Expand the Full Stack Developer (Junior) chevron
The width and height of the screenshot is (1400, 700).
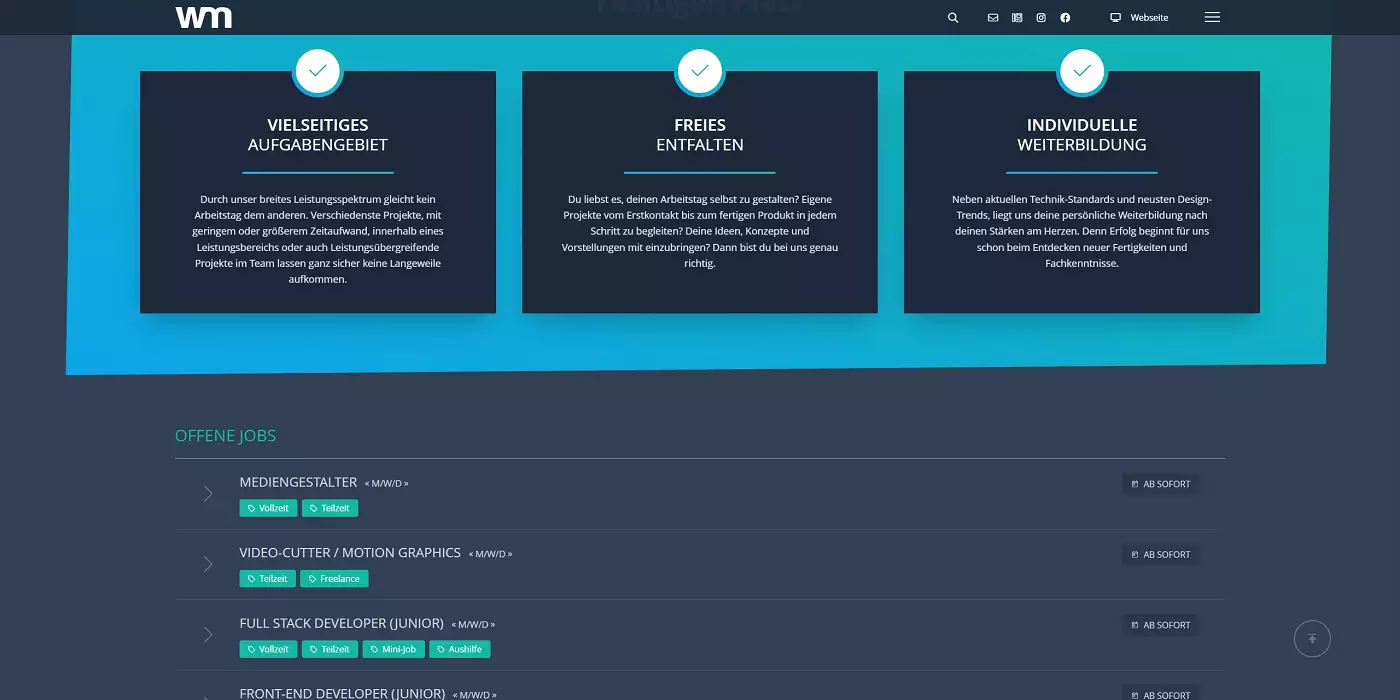(208, 634)
